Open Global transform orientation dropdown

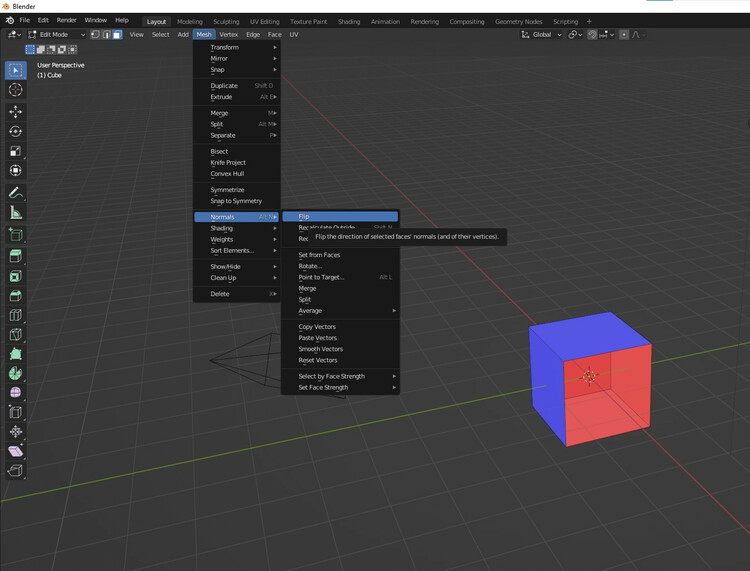click(542, 35)
